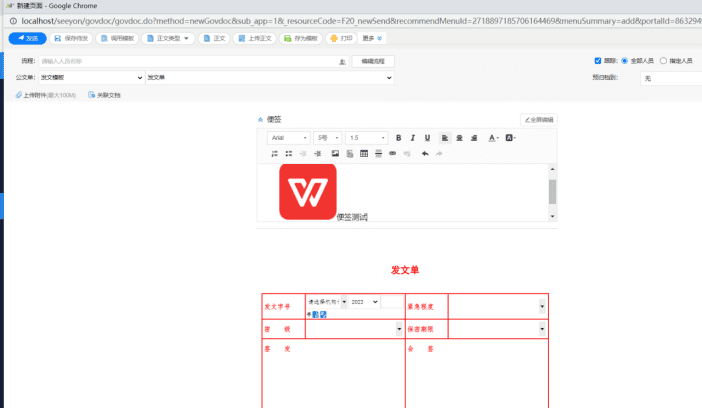The height and width of the screenshot is (408, 702).
Task: Click the site info icon in address bar
Action: (x=13, y=21)
